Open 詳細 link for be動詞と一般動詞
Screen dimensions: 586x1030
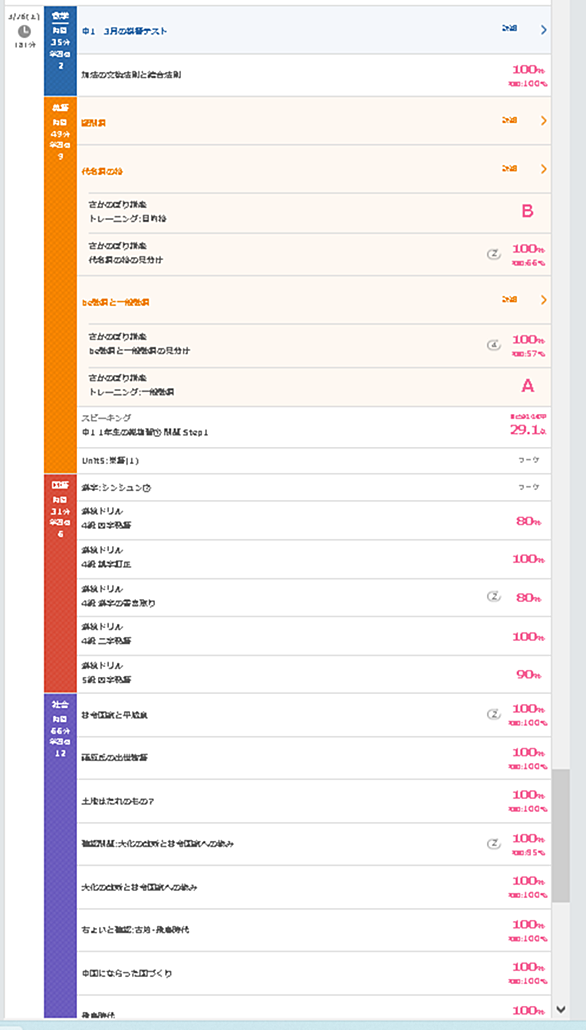point(510,300)
